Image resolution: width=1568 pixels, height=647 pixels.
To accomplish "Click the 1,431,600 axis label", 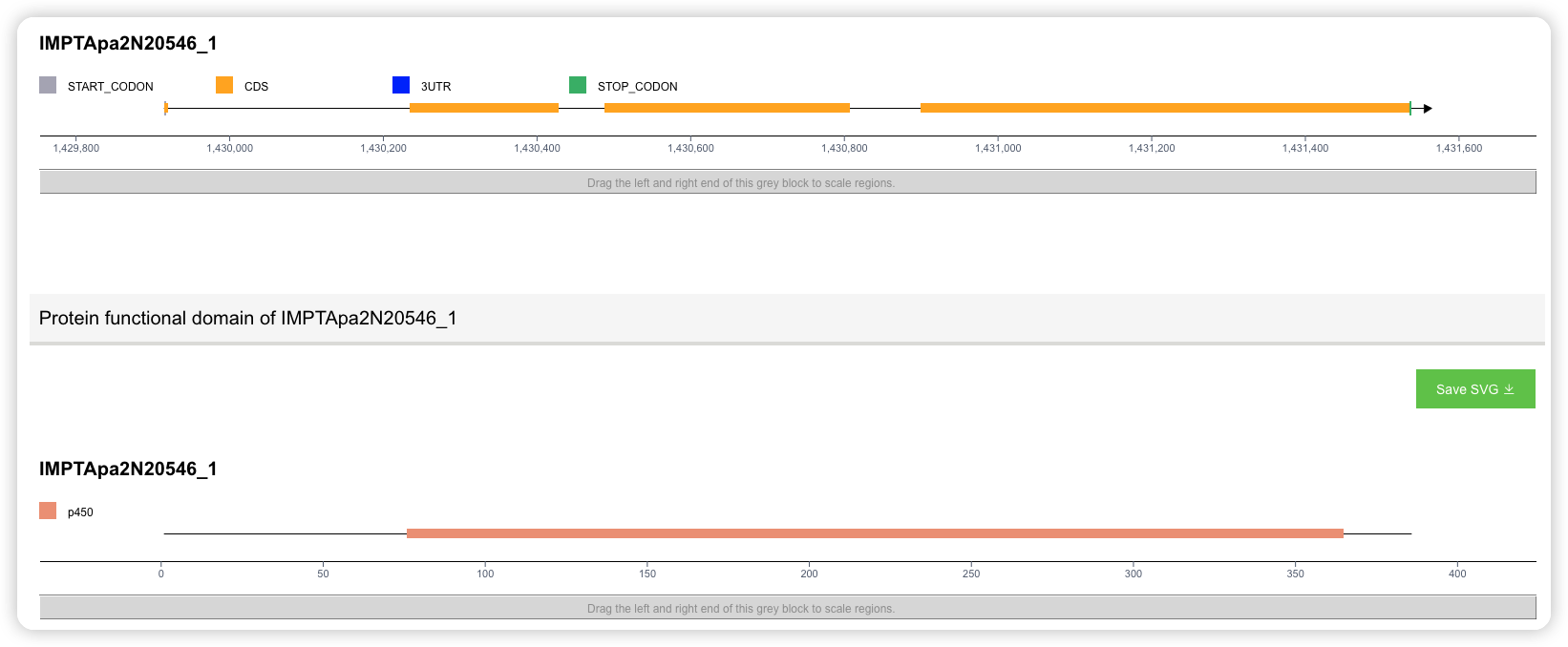I will click(x=1459, y=148).
